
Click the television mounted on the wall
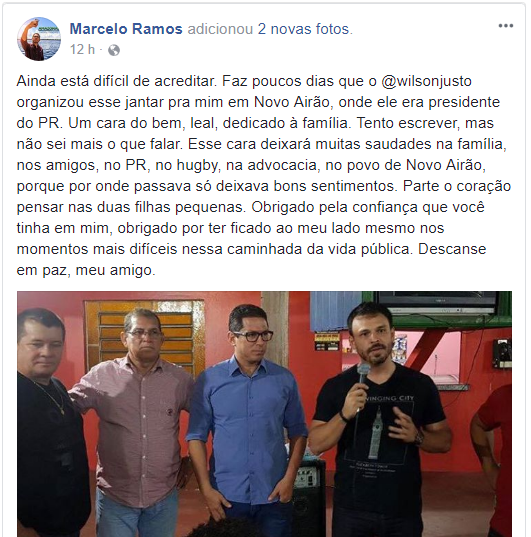(x=437, y=303)
